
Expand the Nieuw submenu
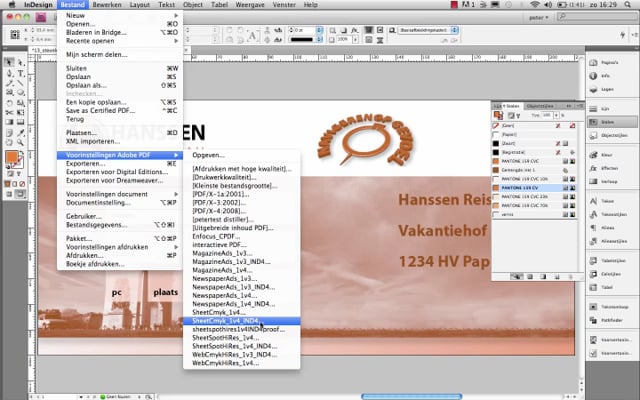[x=120, y=16]
